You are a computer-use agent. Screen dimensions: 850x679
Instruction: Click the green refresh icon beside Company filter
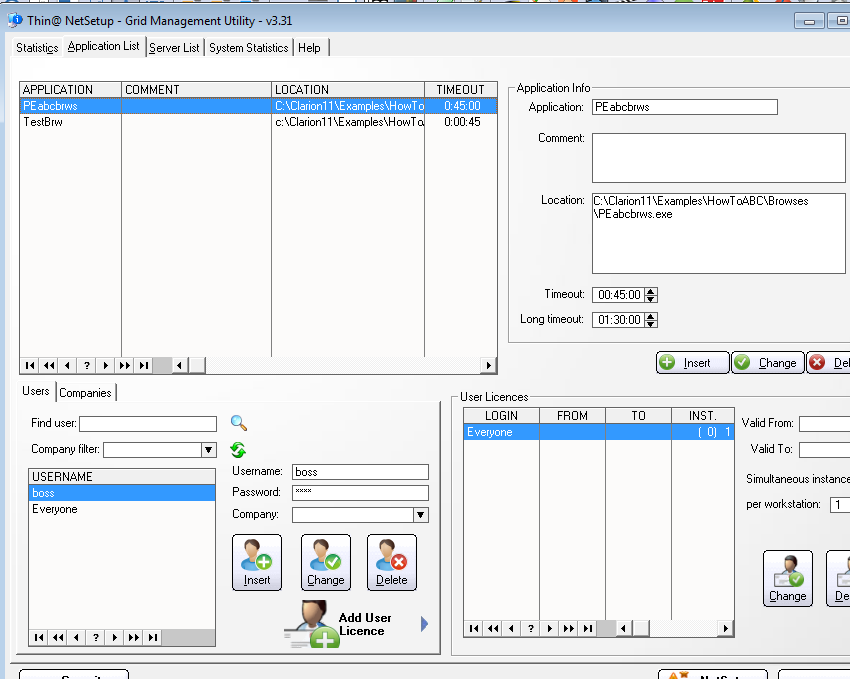[238, 450]
